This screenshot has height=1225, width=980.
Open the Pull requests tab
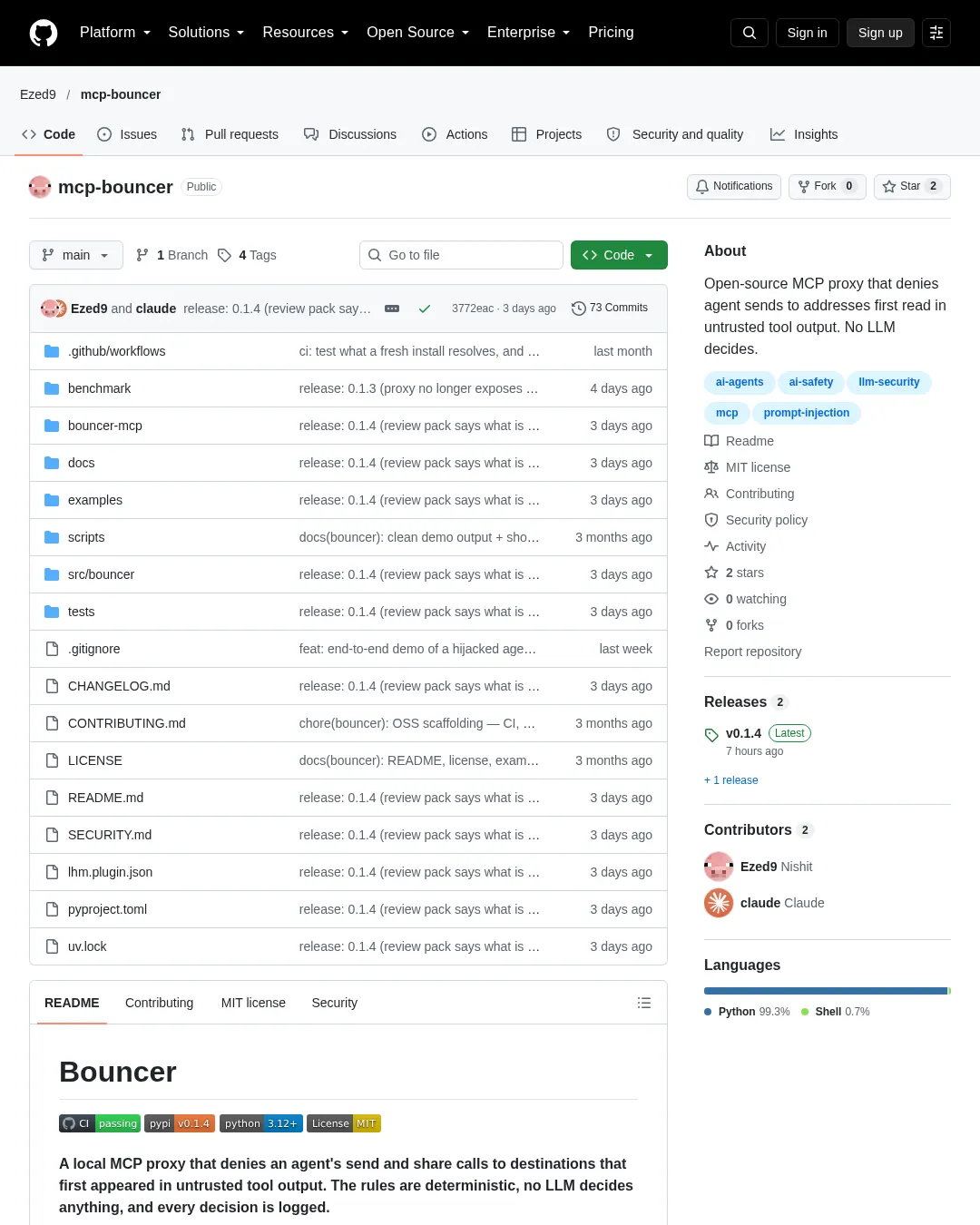pyautogui.click(x=230, y=134)
